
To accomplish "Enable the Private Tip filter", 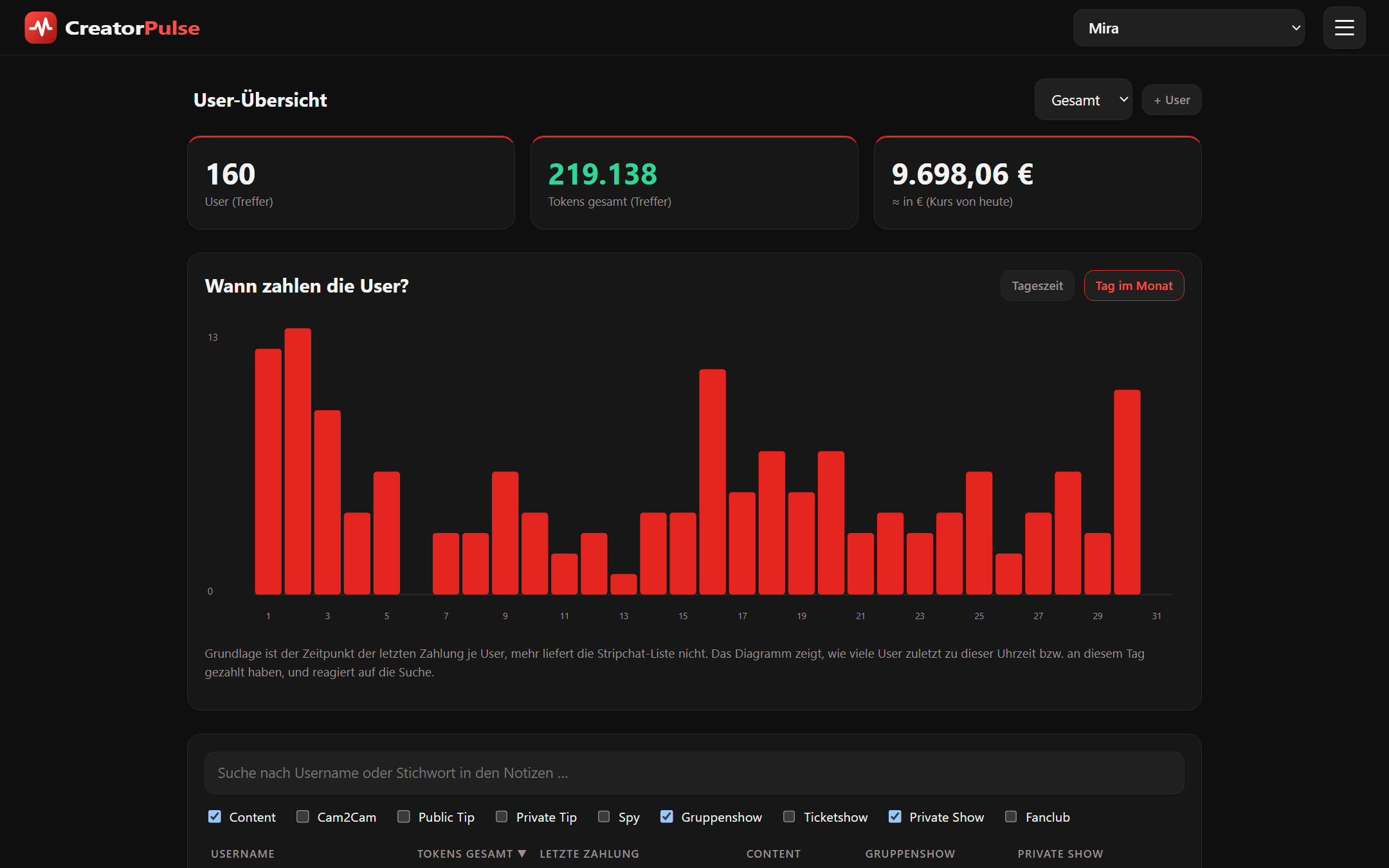I will tap(502, 817).
